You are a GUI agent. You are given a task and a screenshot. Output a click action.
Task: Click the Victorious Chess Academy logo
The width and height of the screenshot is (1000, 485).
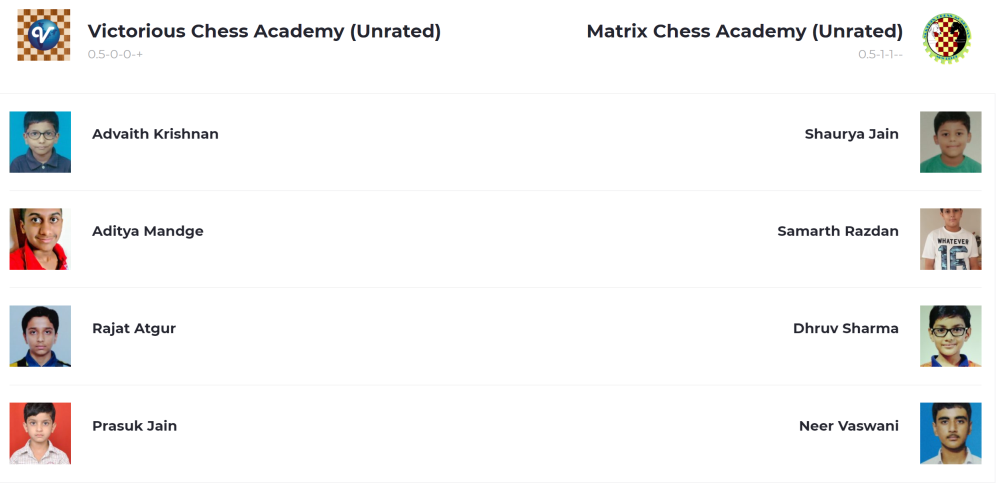[x=44, y=35]
